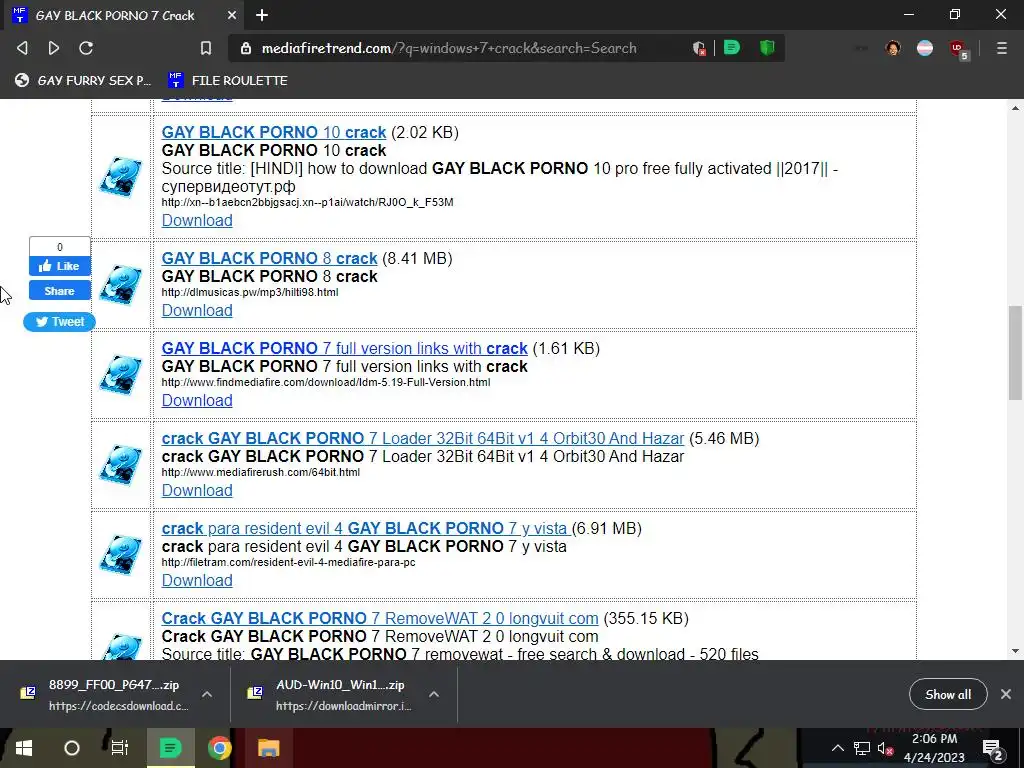Focus the mediafiretrend.com address bar

click(x=449, y=48)
